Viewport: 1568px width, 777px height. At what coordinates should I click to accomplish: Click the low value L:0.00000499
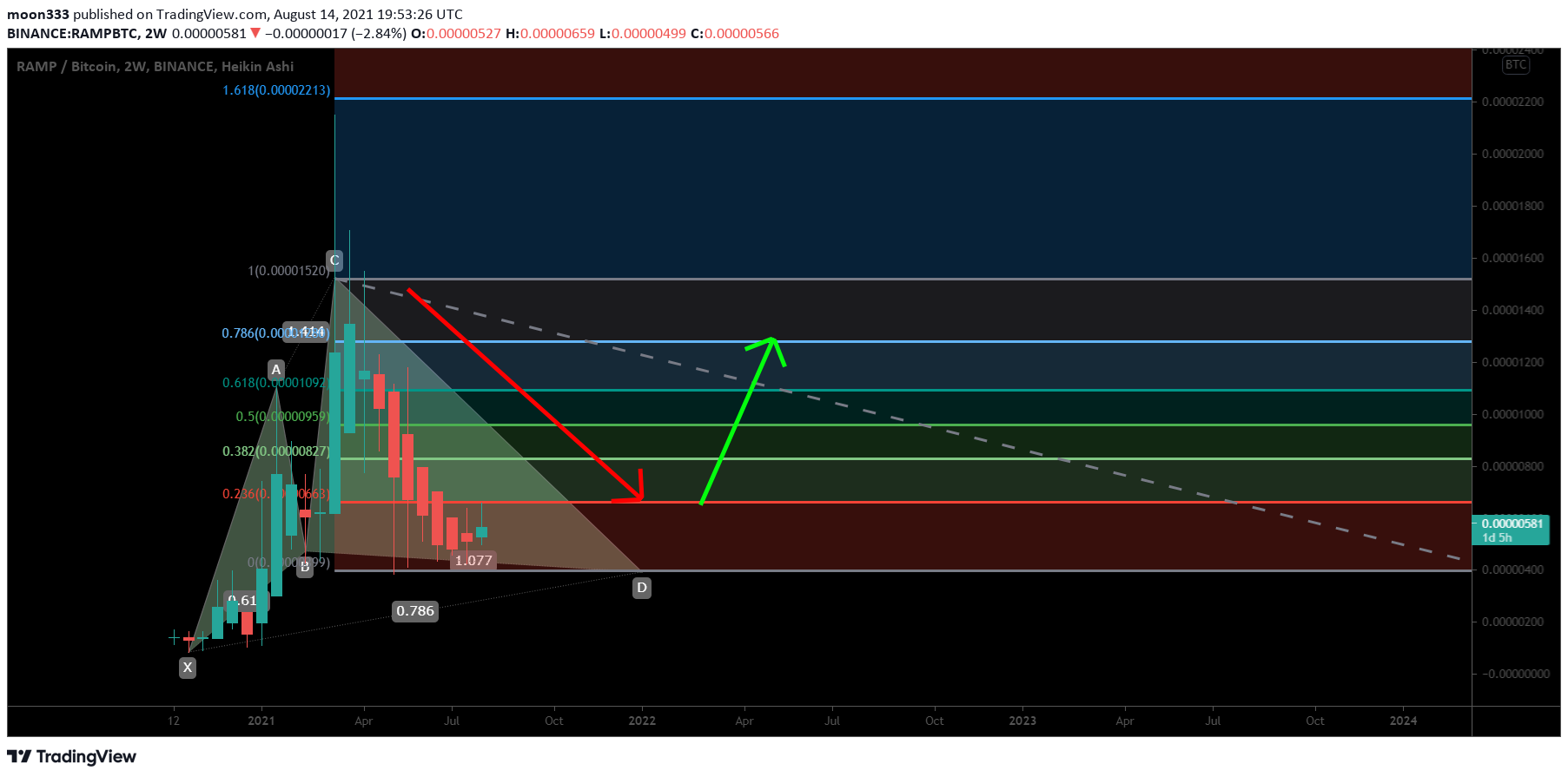pos(643,34)
